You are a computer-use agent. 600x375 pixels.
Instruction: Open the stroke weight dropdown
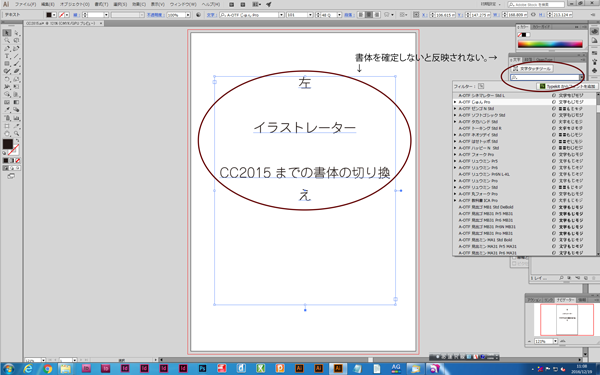106,15
